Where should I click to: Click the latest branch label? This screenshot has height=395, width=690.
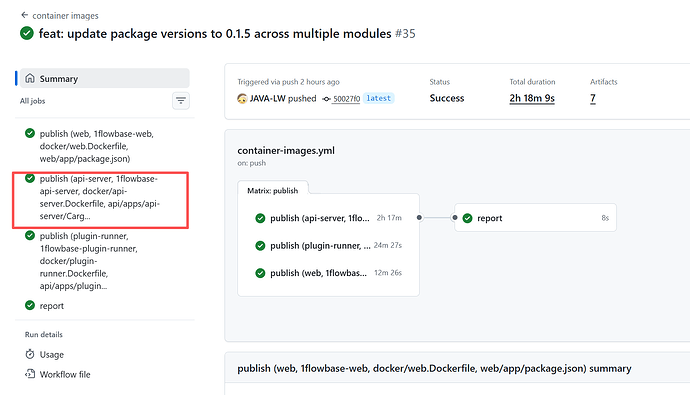point(378,99)
